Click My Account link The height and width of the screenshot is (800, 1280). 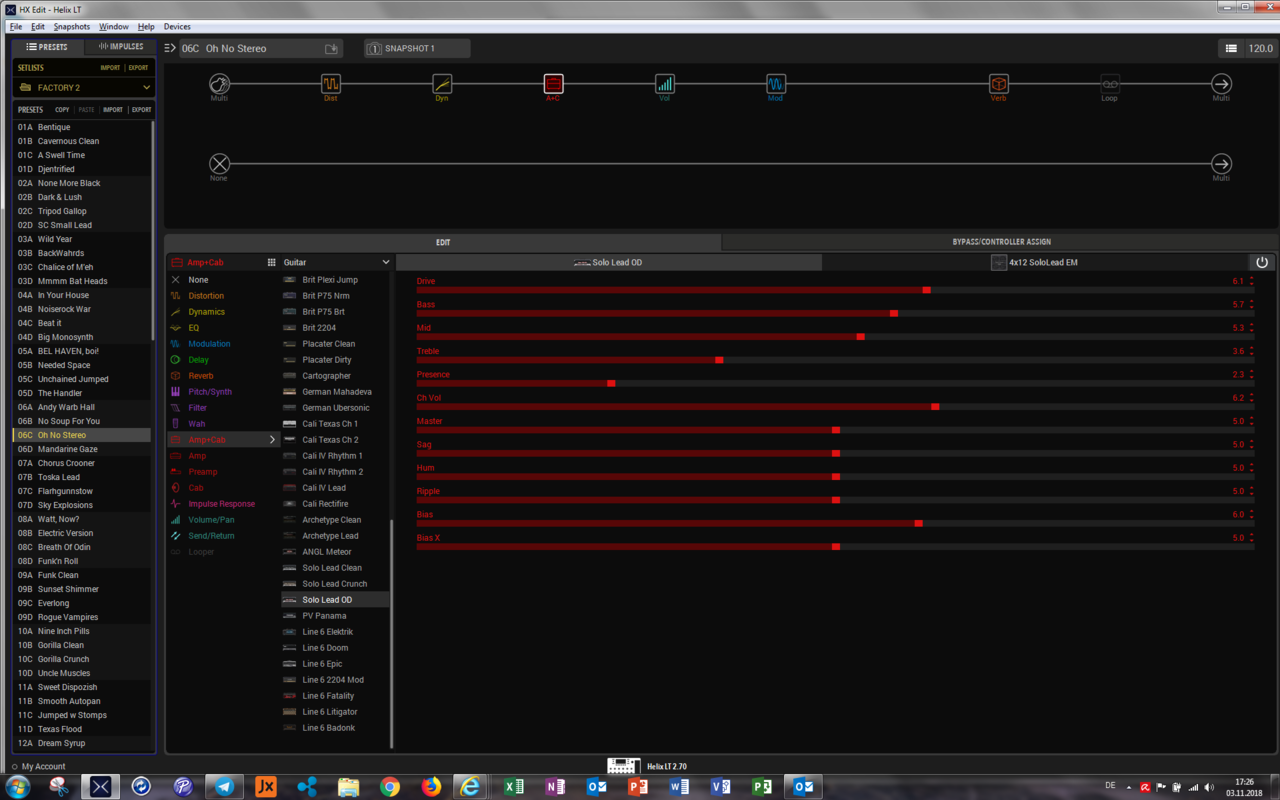point(43,767)
